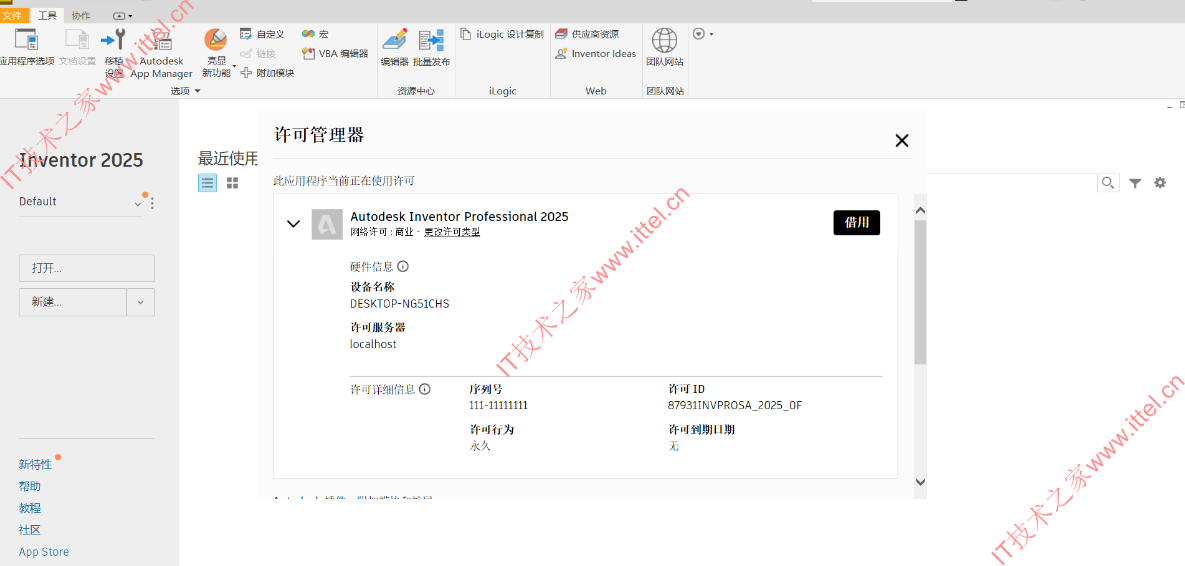Screen dimensions: 1185x566
Task: Launch Autodesk App Manager
Action: pyautogui.click(x=161, y=54)
